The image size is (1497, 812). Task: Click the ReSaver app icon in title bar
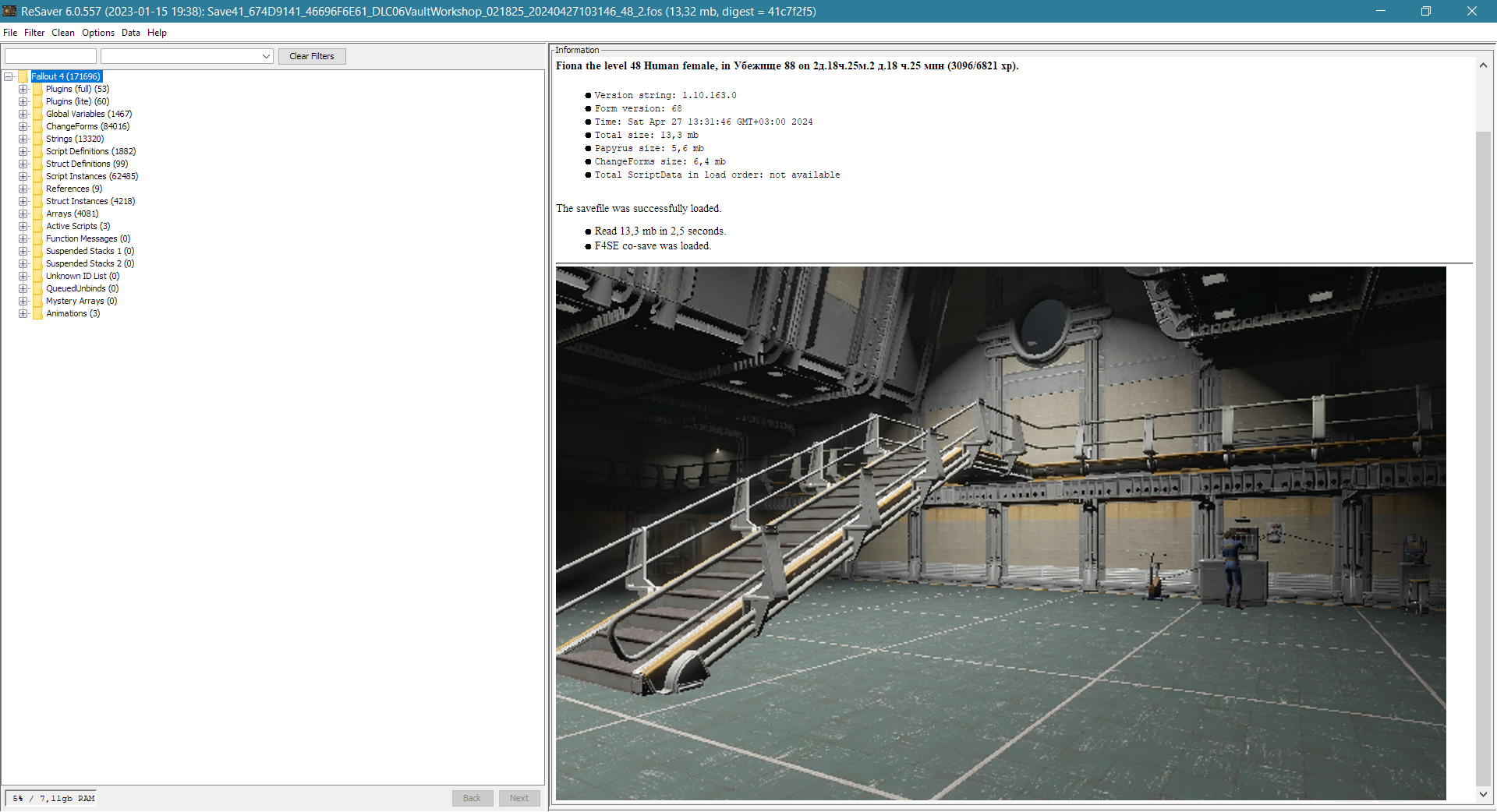tap(10, 11)
